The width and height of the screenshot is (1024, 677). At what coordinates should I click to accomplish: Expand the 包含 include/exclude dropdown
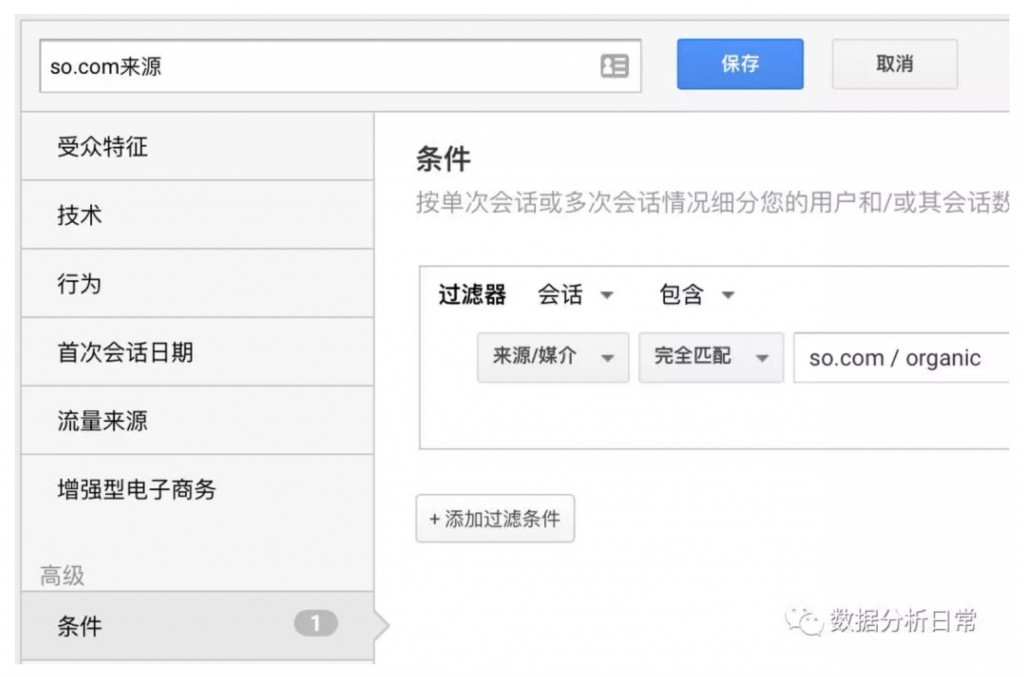click(697, 295)
